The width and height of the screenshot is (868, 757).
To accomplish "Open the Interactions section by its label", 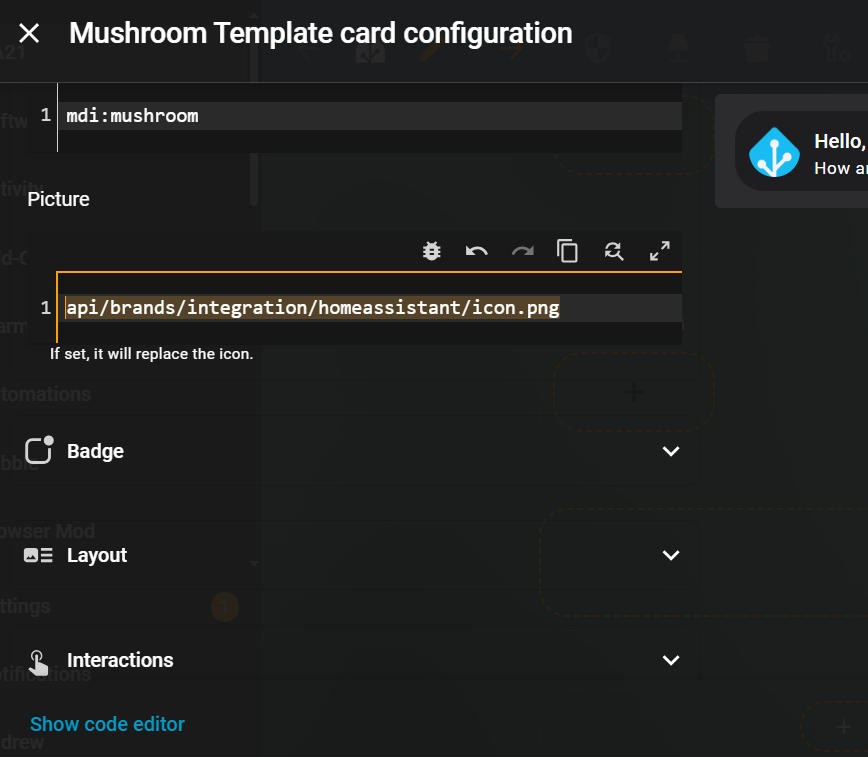I will [120, 660].
